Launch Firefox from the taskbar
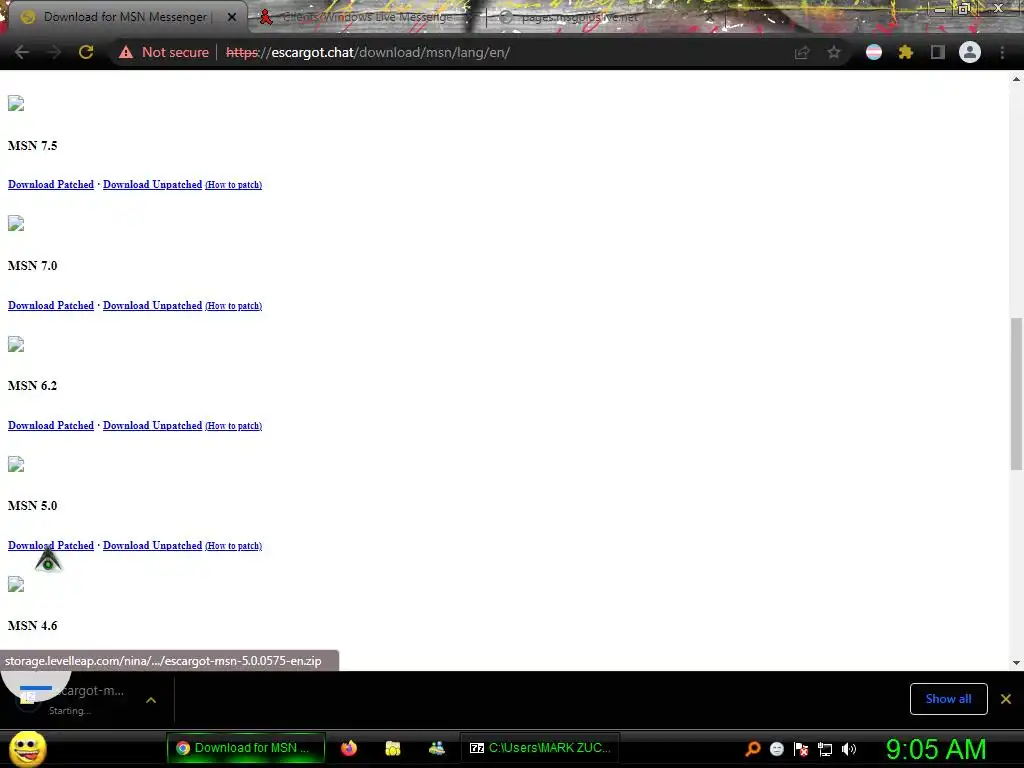The image size is (1024, 768). pyautogui.click(x=349, y=748)
